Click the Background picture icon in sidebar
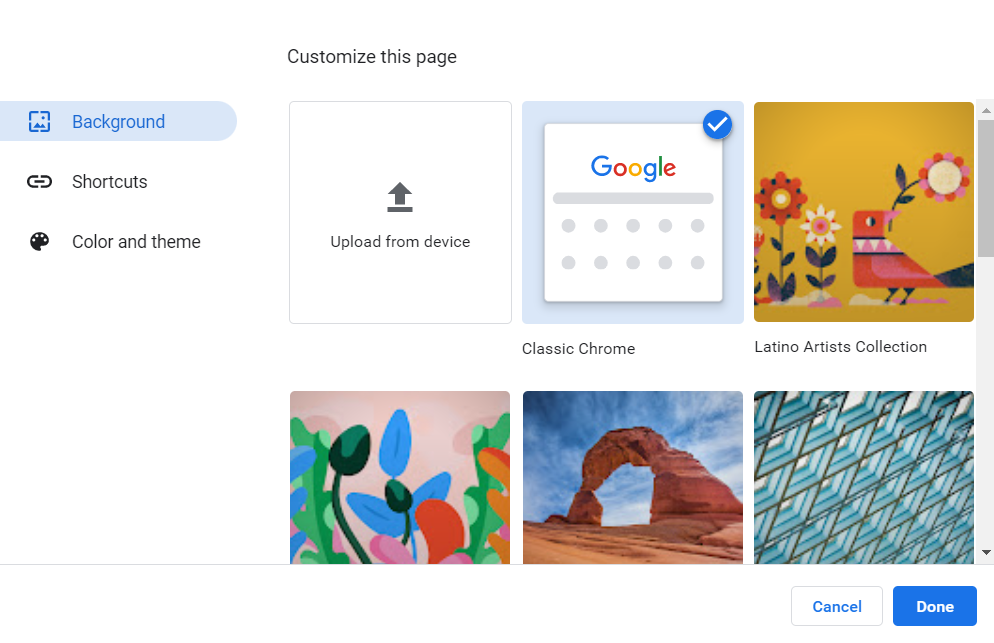The height and width of the screenshot is (643, 994). coord(39,120)
